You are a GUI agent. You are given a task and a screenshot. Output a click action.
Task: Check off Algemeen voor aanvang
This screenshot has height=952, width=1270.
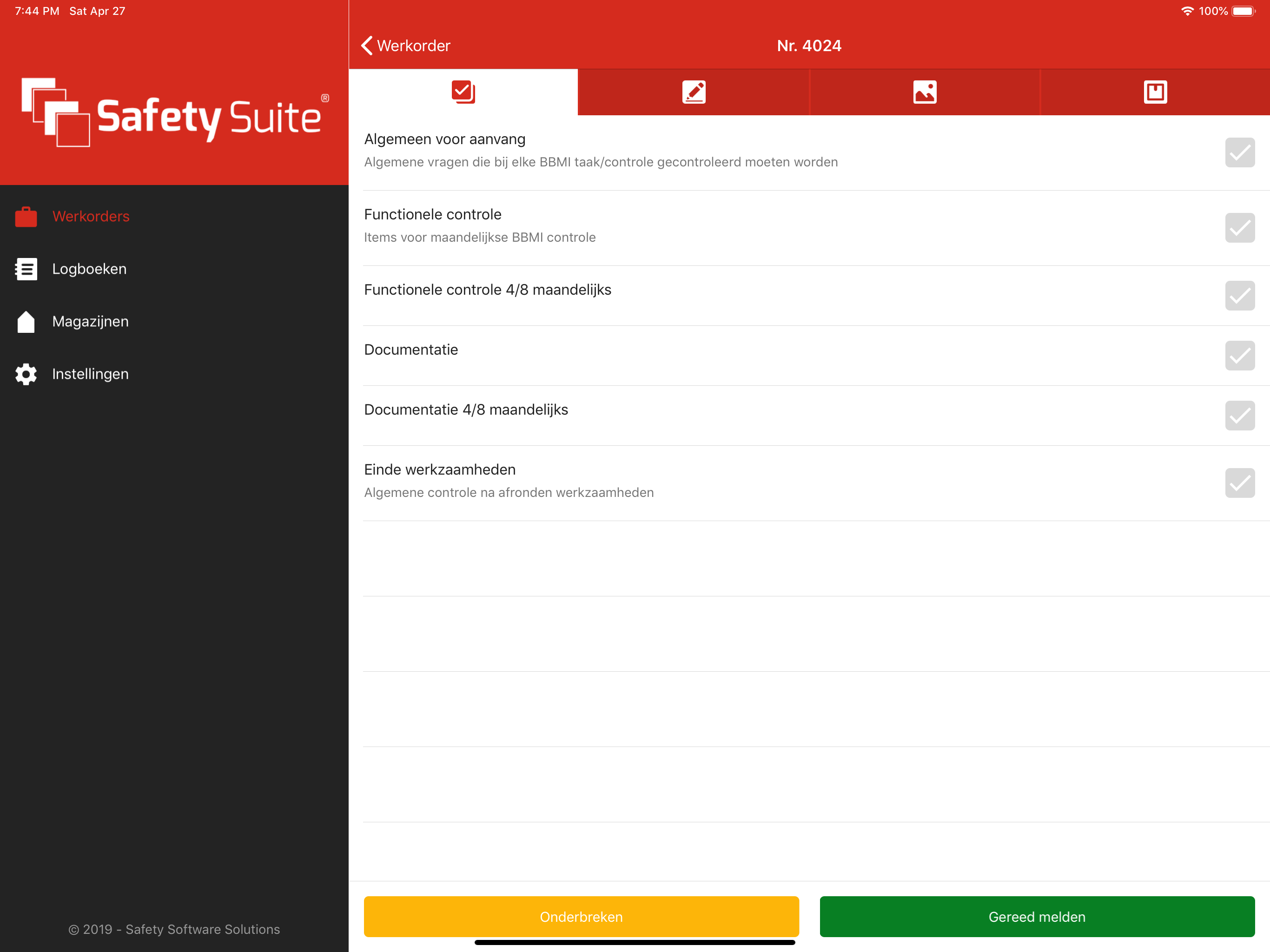coord(1240,152)
